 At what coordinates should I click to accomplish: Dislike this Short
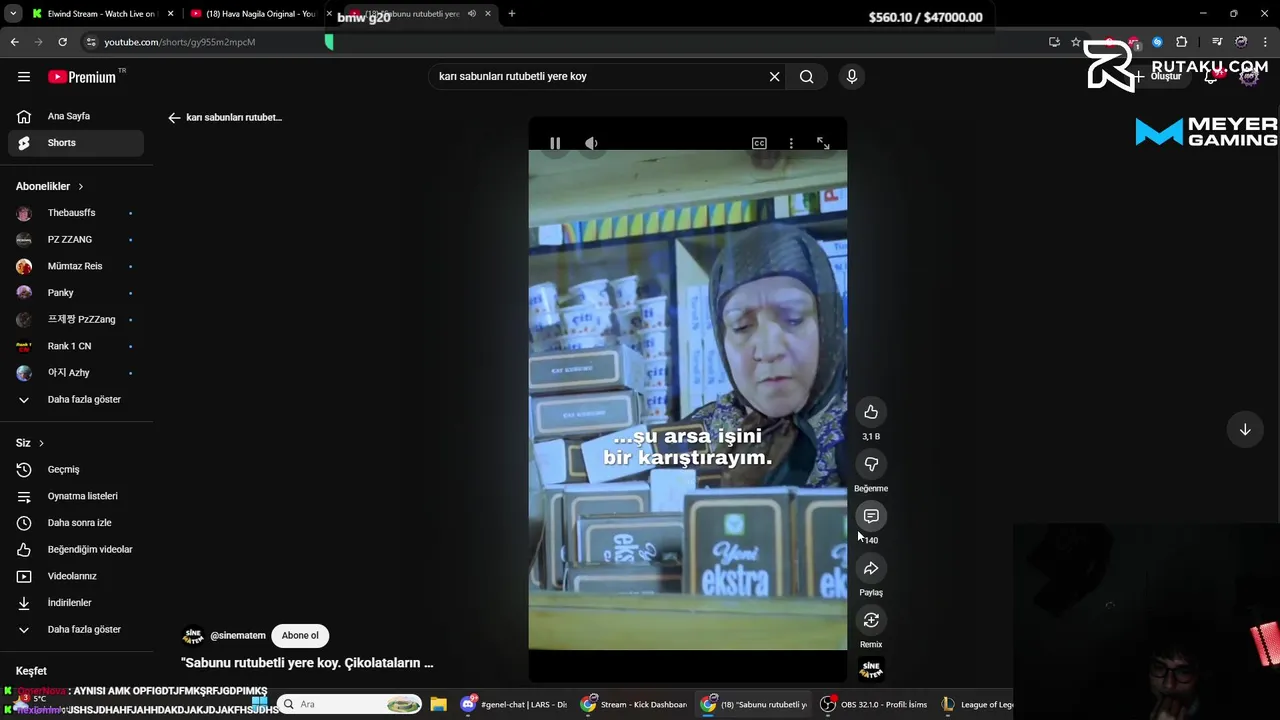coord(871,464)
